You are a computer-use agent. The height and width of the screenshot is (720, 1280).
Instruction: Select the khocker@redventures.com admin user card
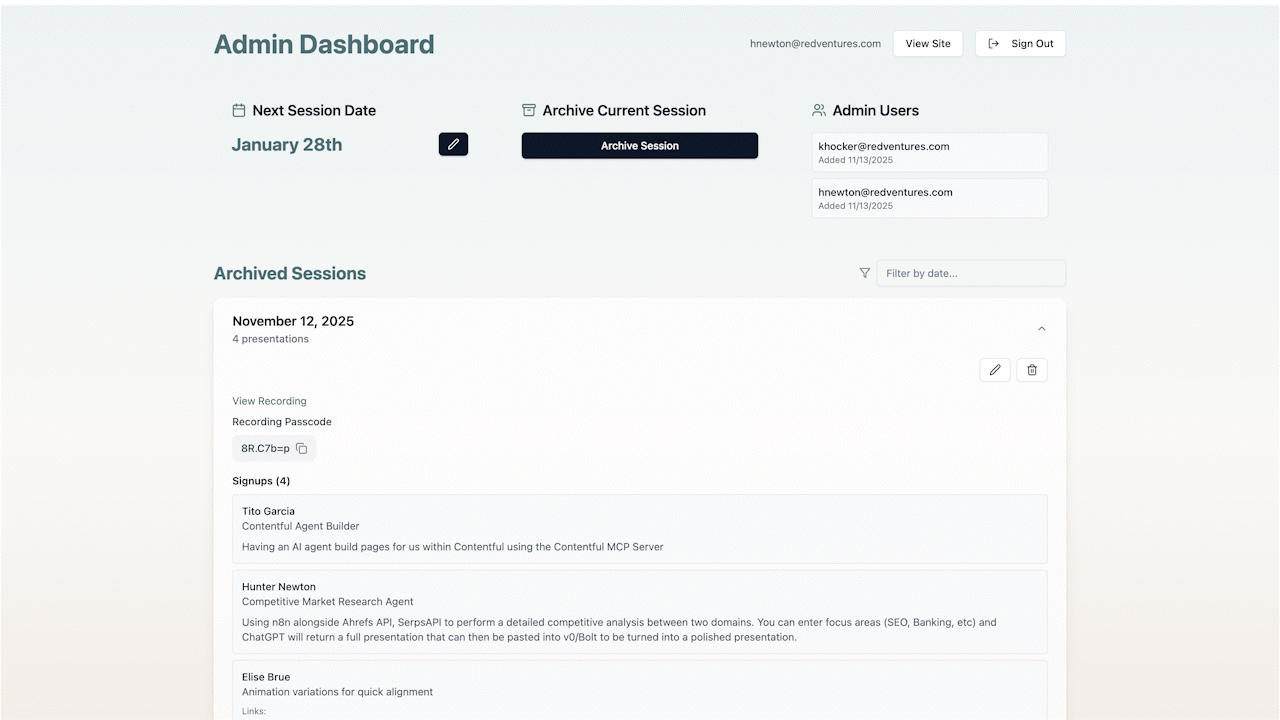click(x=929, y=152)
